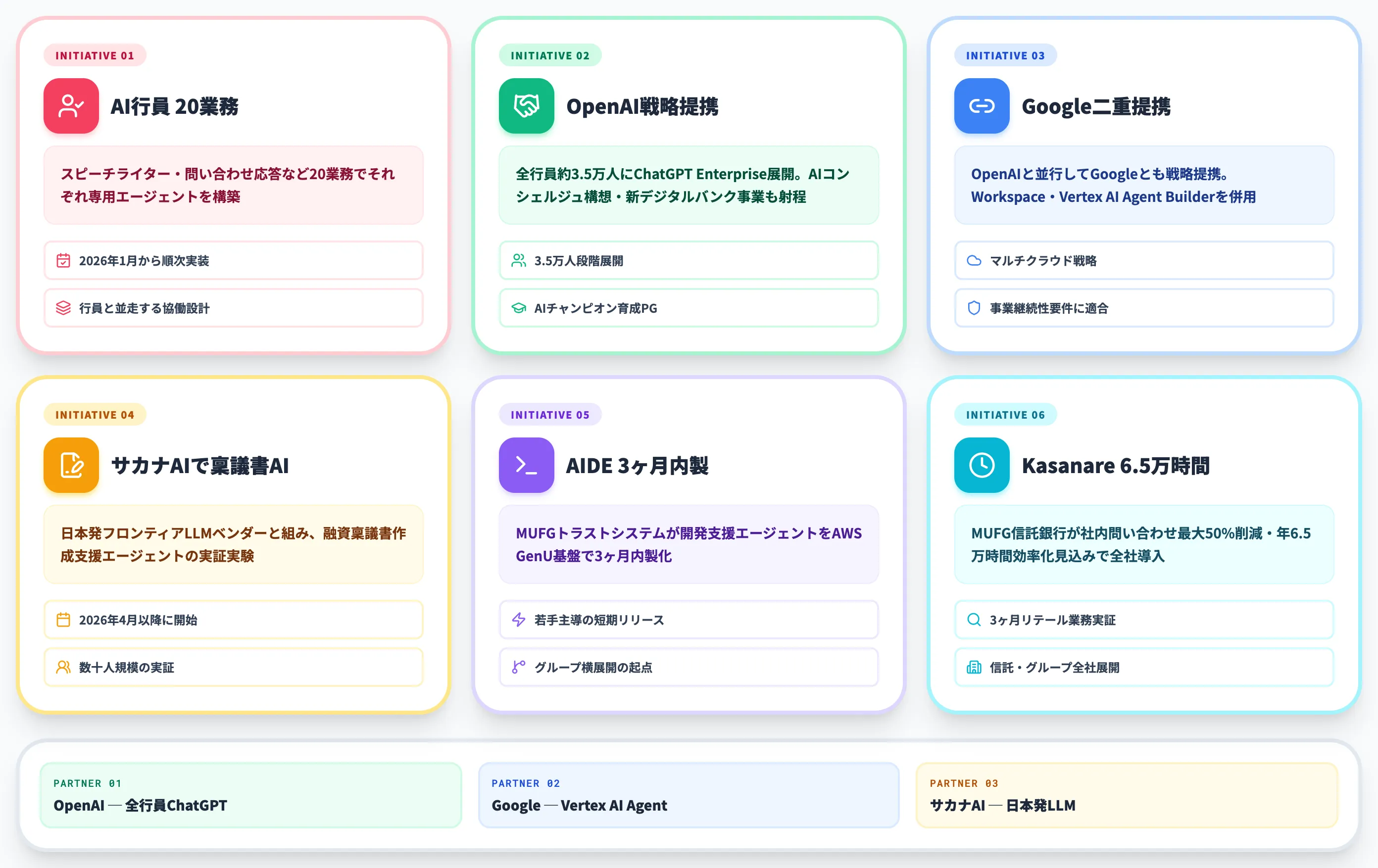Image resolution: width=1378 pixels, height=868 pixels.
Task: Click the 事業継続性要件に適合 row text
Action: [1049, 308]
